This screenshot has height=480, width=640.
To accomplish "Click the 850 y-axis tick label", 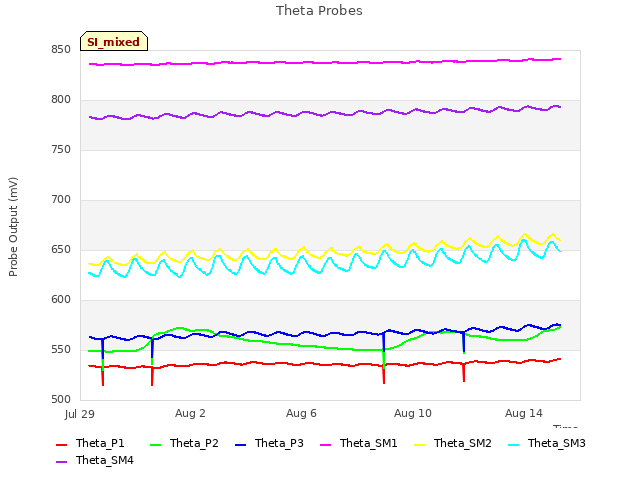I will click(61, 50).
